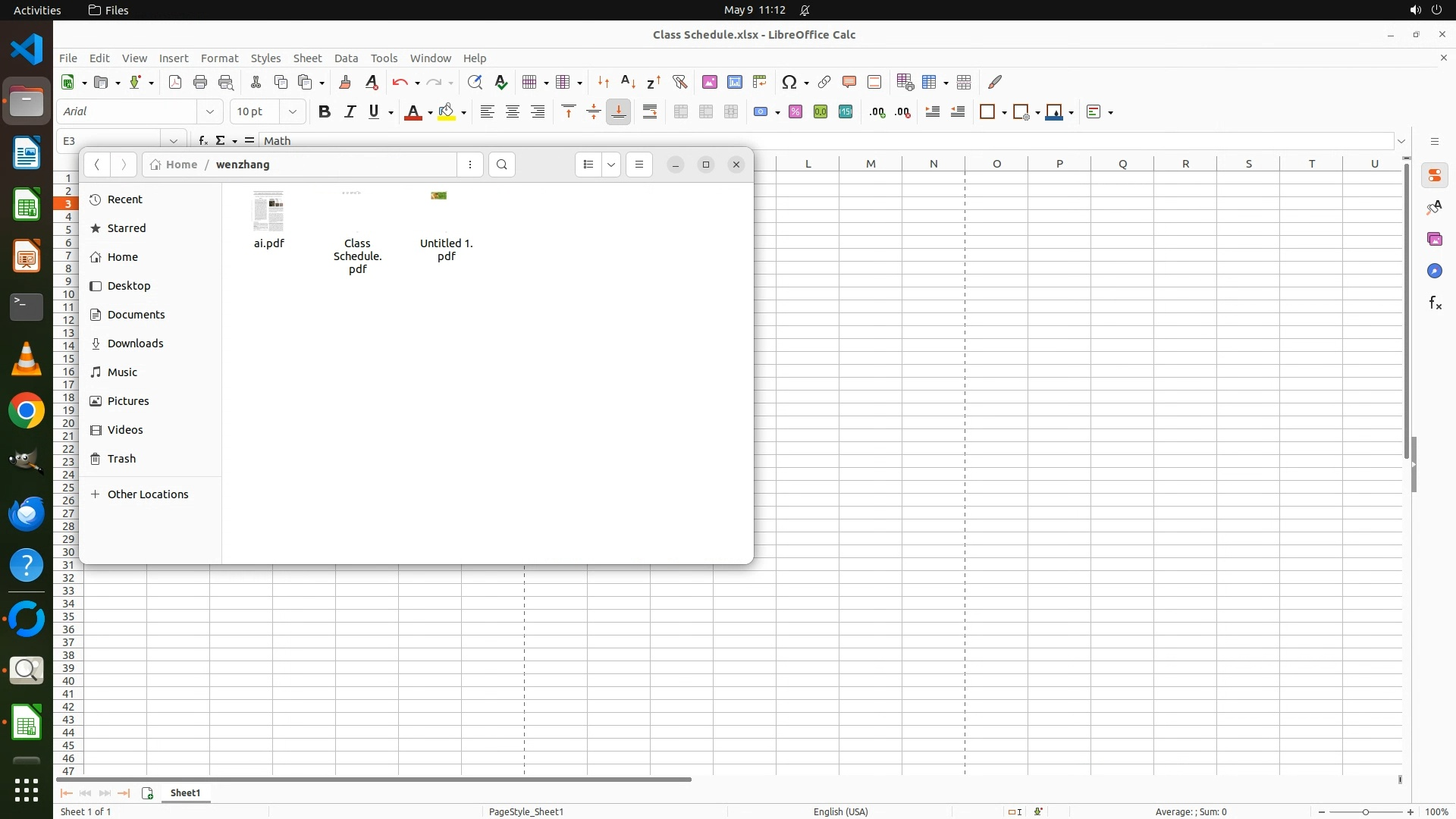The height and width of the screenshot is (819, 1456).
Task: Expand Files view options chevron
Action: coord(611,165)
